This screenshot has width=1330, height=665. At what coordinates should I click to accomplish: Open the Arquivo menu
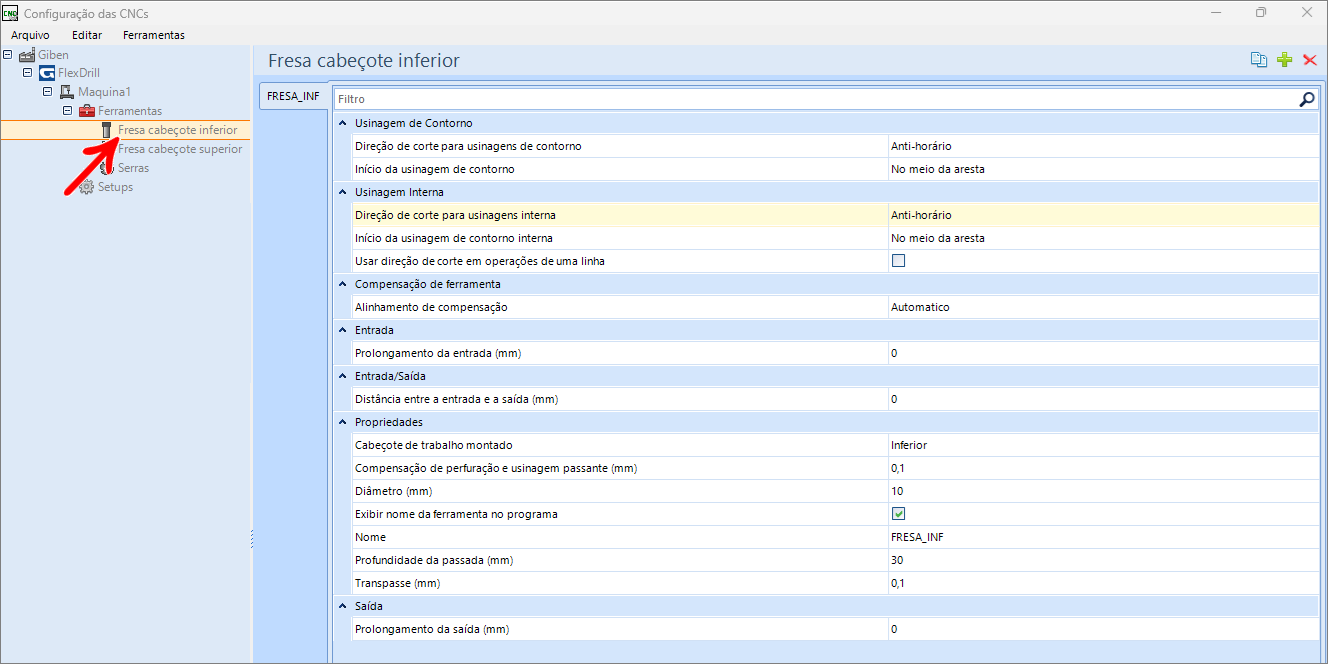click(x=30, y=35)
